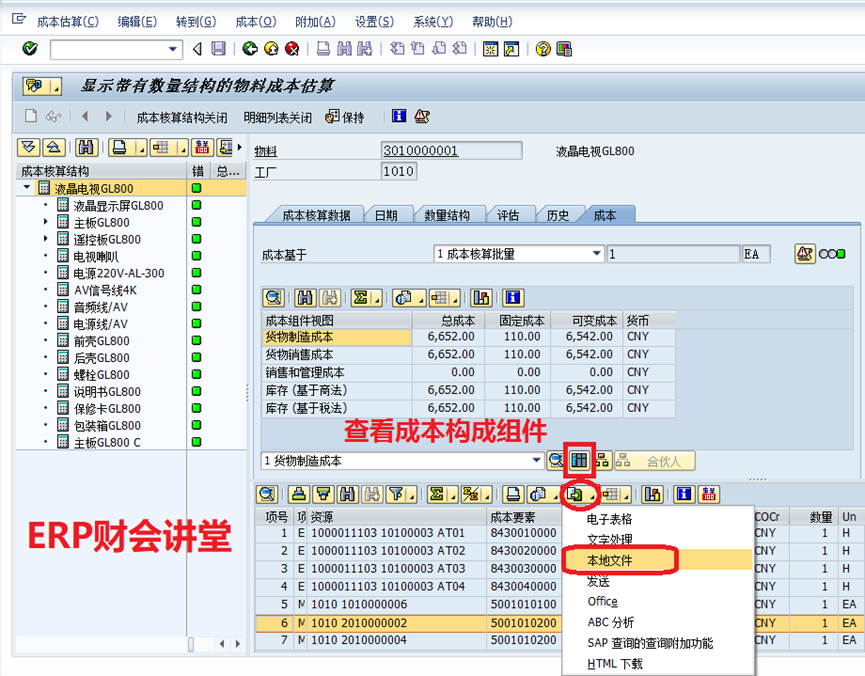Click the binoculars Find icon above structure tree
This screenshot has height=676, width=865.
[x=87, y=148]
